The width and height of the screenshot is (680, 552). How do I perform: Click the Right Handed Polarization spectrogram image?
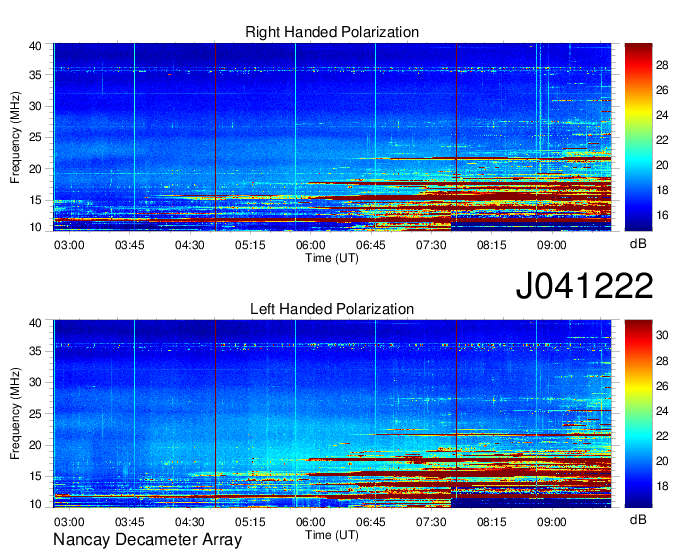point(332,137)
